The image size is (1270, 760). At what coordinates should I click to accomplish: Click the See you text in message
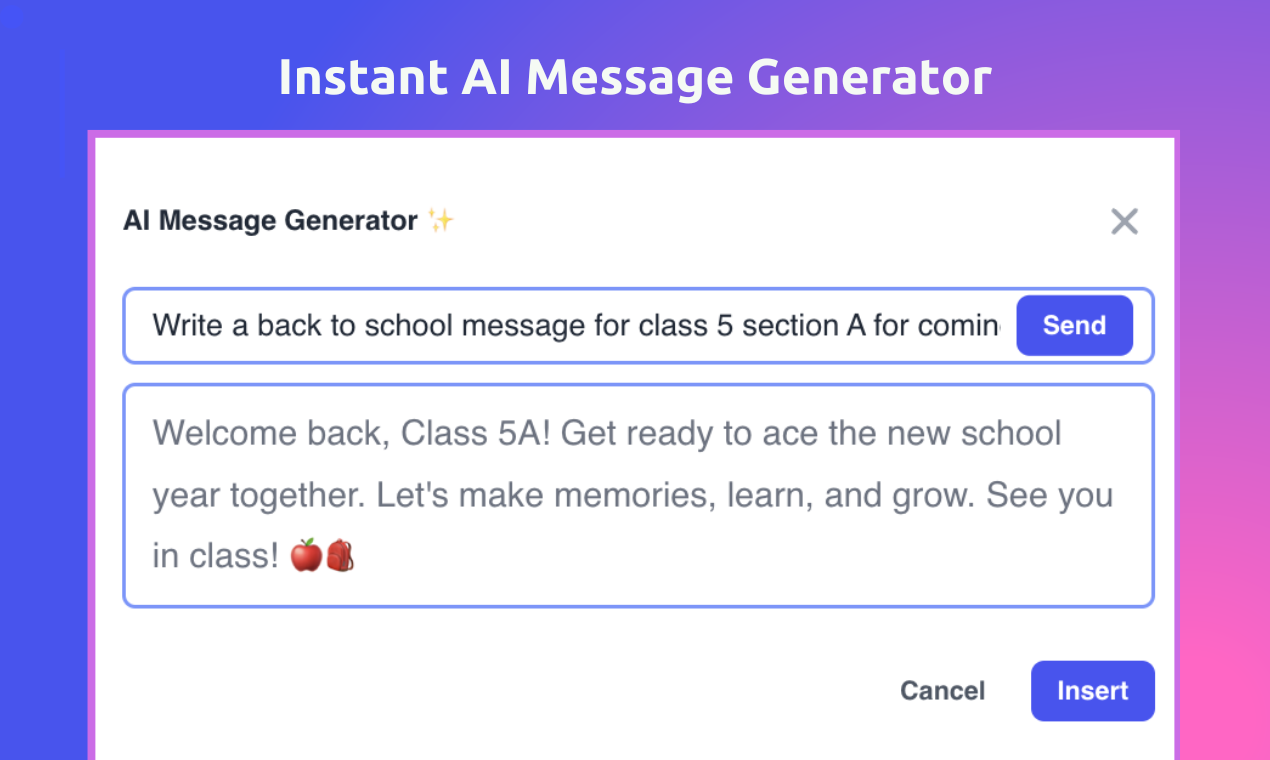tap(1050, 495)
